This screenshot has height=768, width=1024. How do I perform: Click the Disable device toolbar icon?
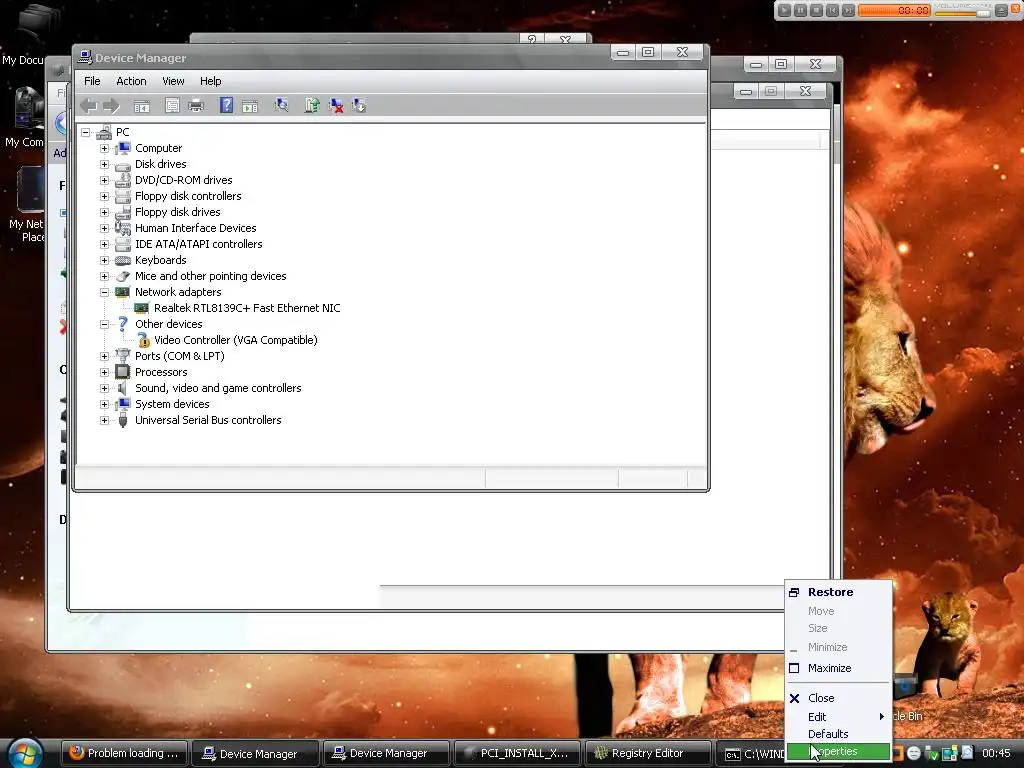[x=359, y=105]
